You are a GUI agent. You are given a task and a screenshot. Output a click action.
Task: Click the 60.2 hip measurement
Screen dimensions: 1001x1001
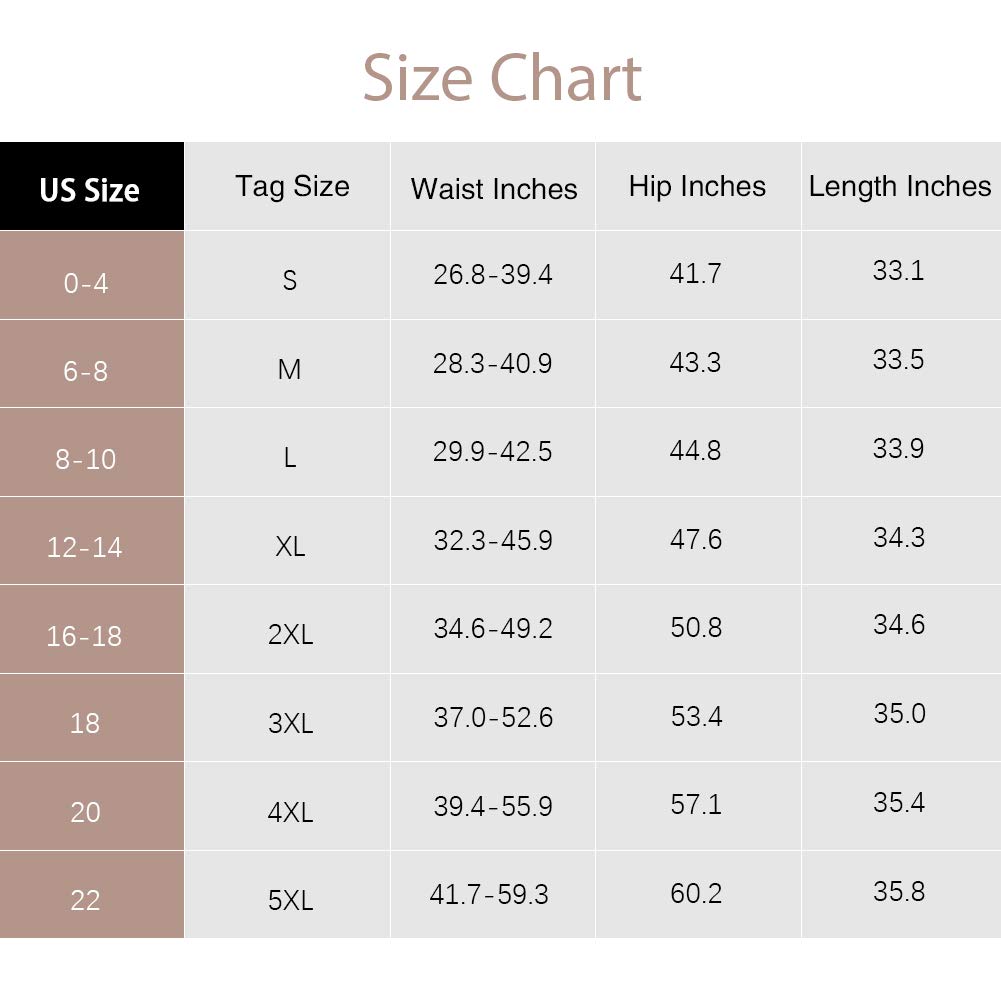696,893
